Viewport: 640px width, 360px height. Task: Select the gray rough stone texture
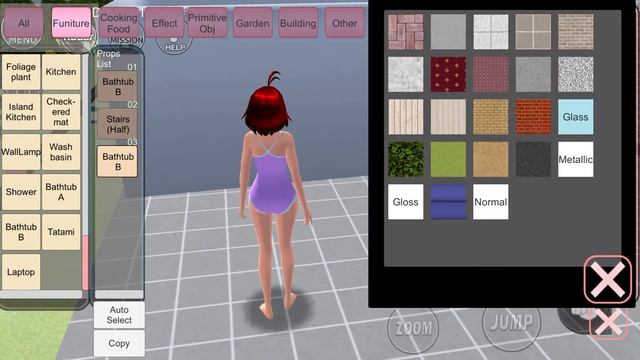(533, 74)
